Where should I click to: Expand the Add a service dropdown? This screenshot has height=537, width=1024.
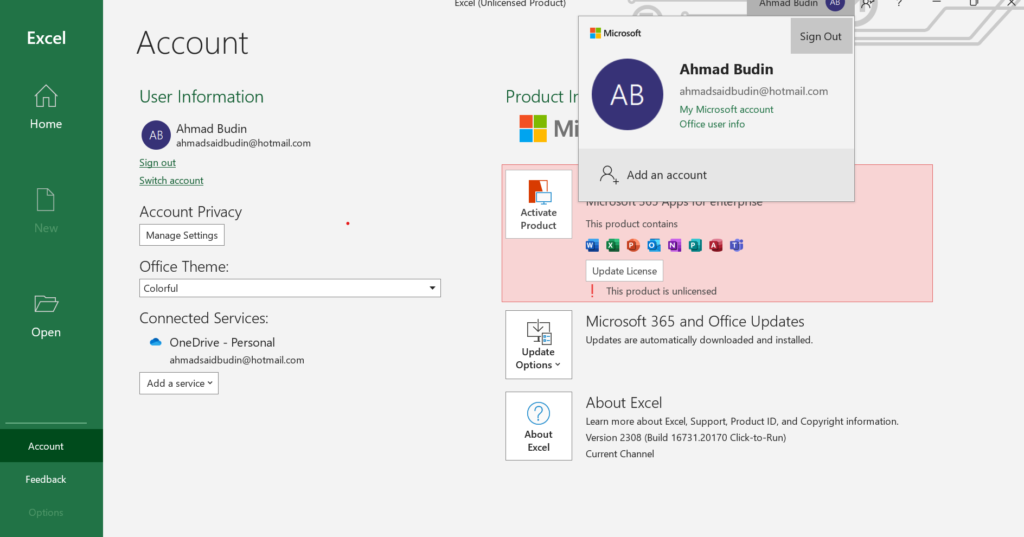pyautogui.click(x=179, y=383)
